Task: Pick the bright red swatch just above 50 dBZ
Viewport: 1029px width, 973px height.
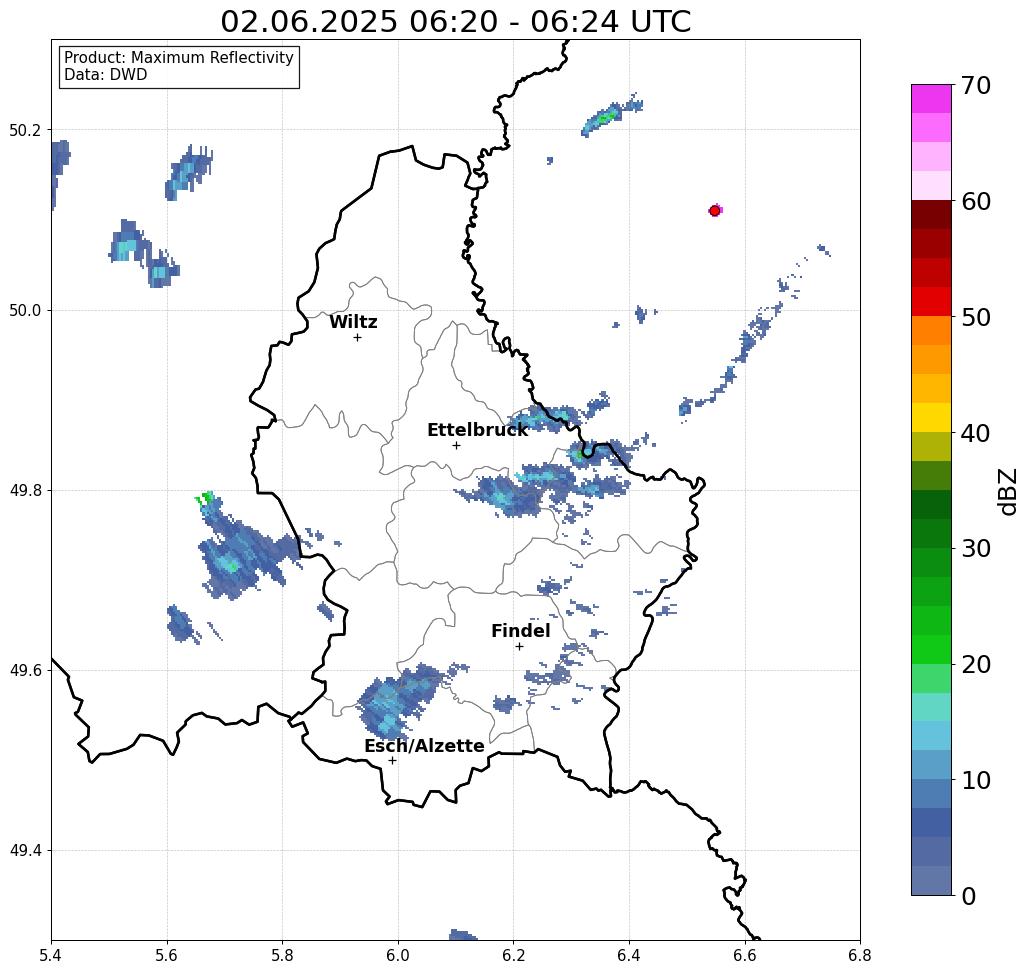Action: point(931,302)
